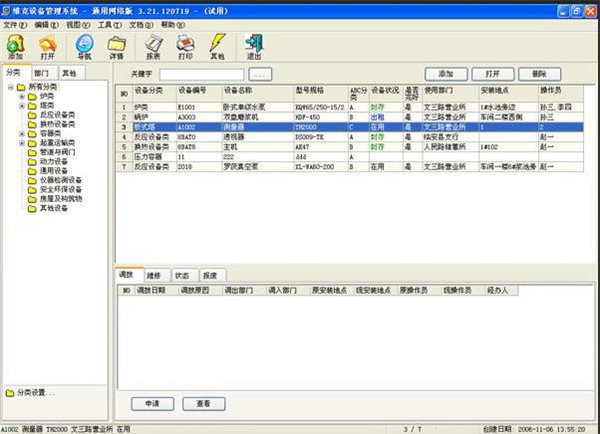Expand the 塔类 tree node
Viewport: 600px width, 434px height.
22,106
